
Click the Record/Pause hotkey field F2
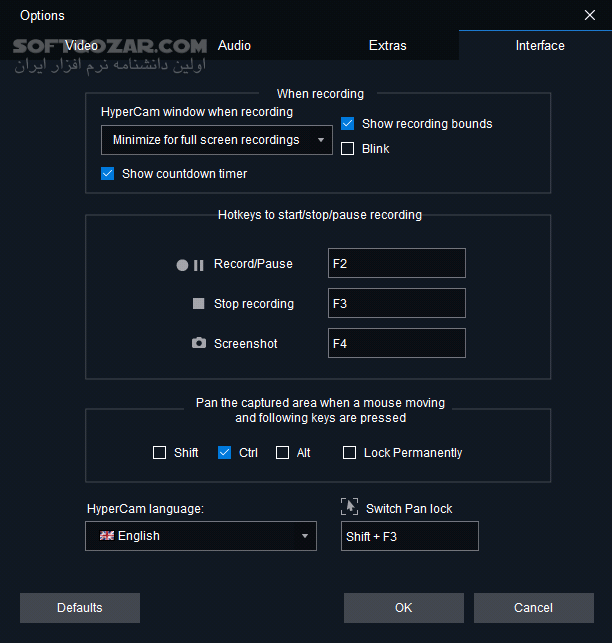[x=396, y=264]
